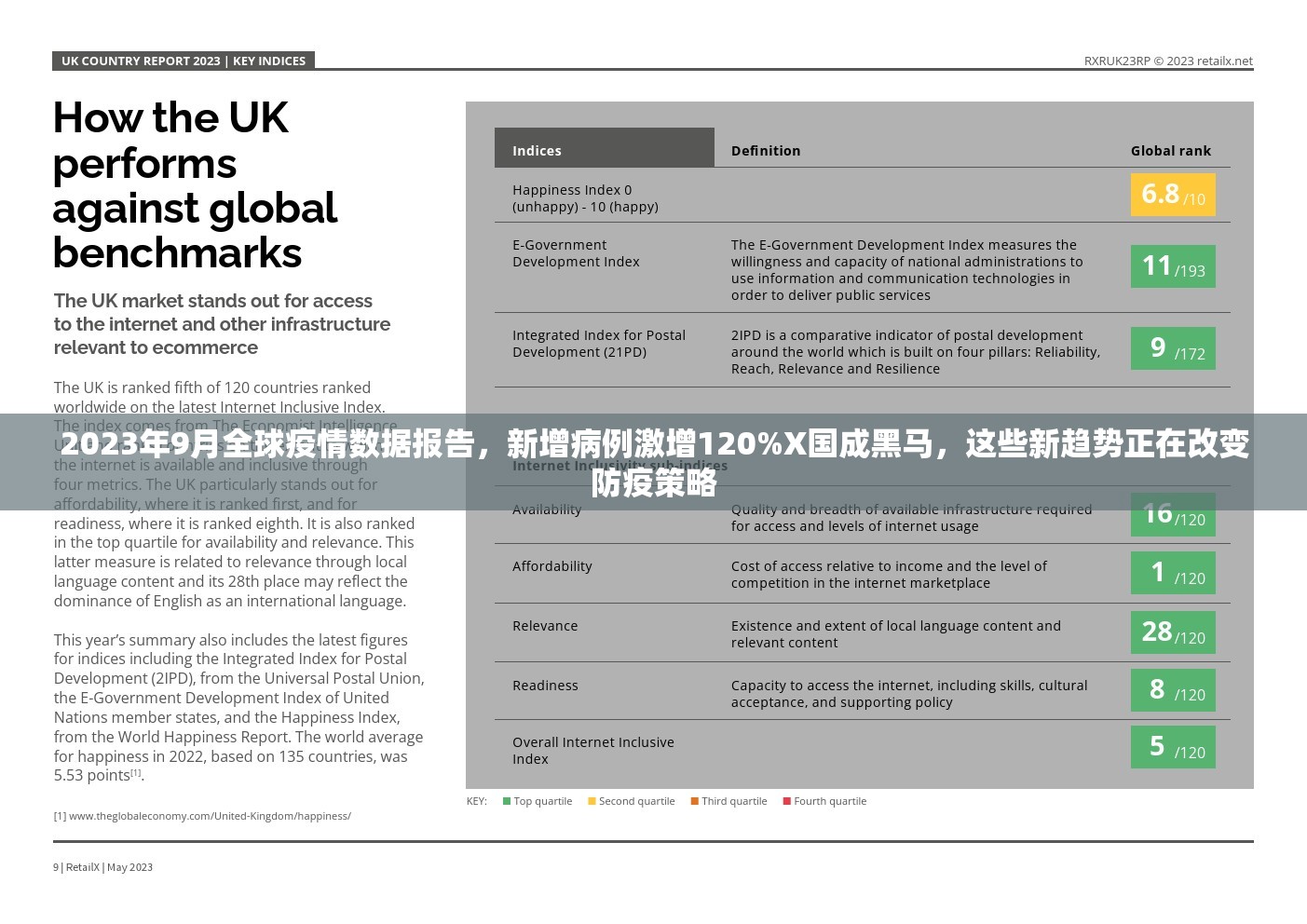Click the How the UK performs heading
Viewport: 1307px width, 924px height.
coord(195,184)
